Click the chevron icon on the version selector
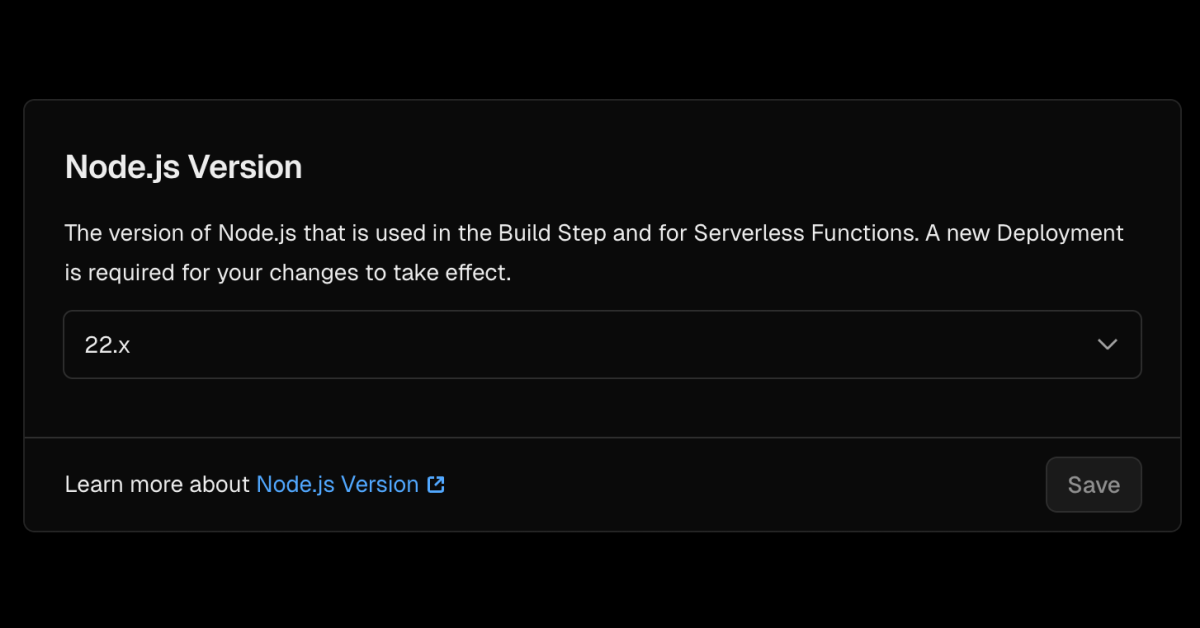Image resolution: width=1200 pixels, height=628 pixels. tap(1106, 344)
